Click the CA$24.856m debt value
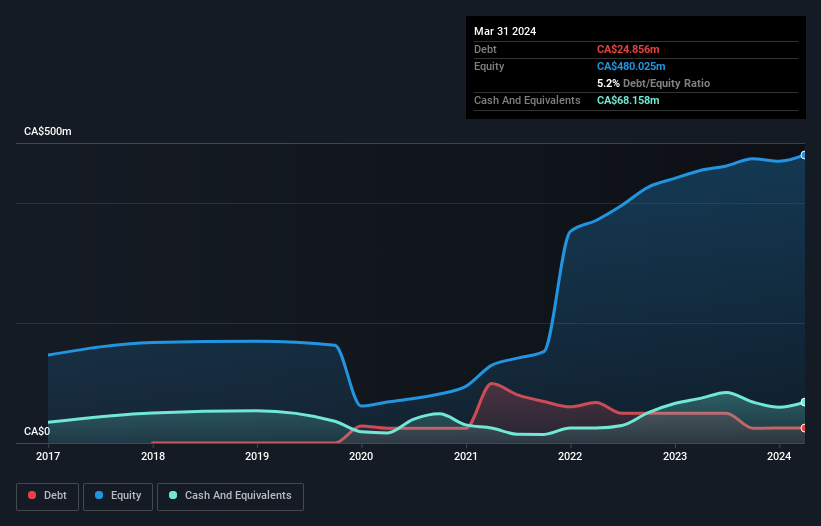 coord(628,49)
